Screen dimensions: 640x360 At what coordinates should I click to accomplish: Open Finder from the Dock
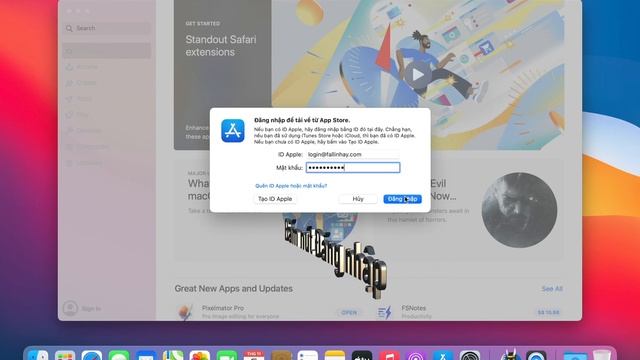pyautogui.click(x=38, y=356)
